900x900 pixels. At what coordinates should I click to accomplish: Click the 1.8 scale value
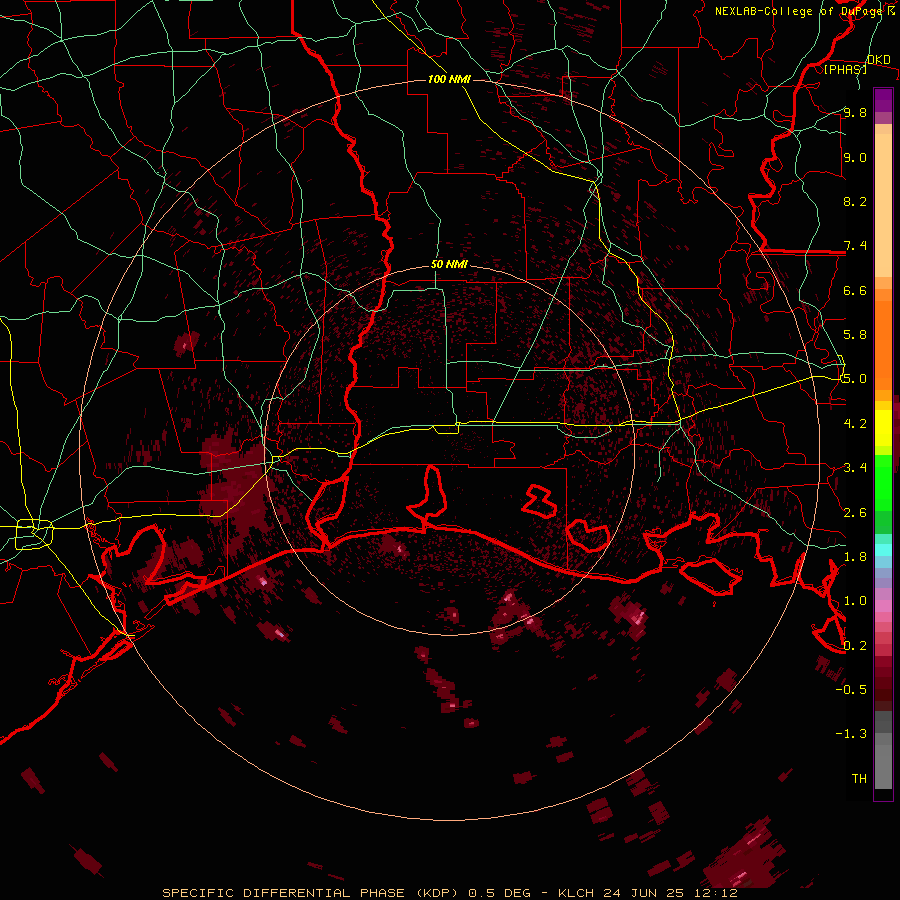coord(855,557)
